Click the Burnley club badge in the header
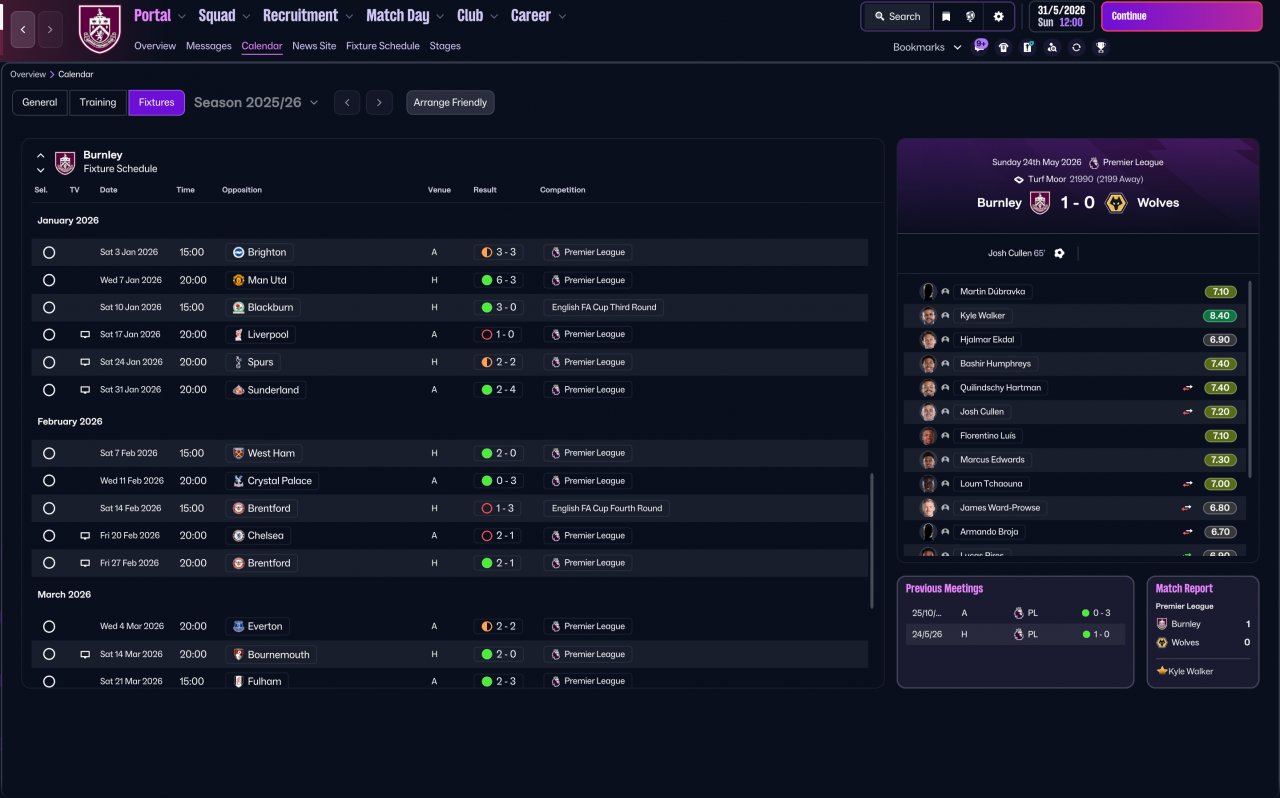1280x798 pixels. tap(99, 29)
